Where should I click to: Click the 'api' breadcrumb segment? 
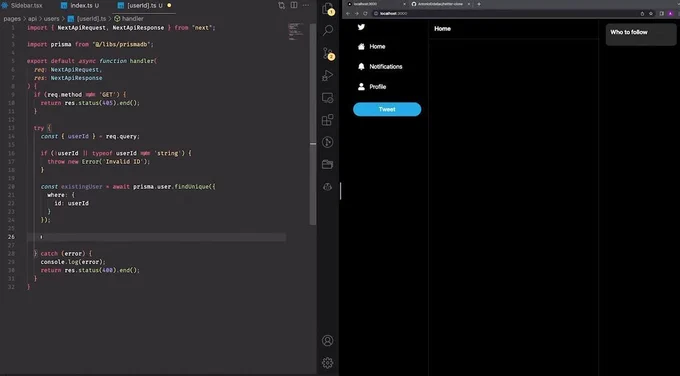pyautogui.click(x=33, y=19)
